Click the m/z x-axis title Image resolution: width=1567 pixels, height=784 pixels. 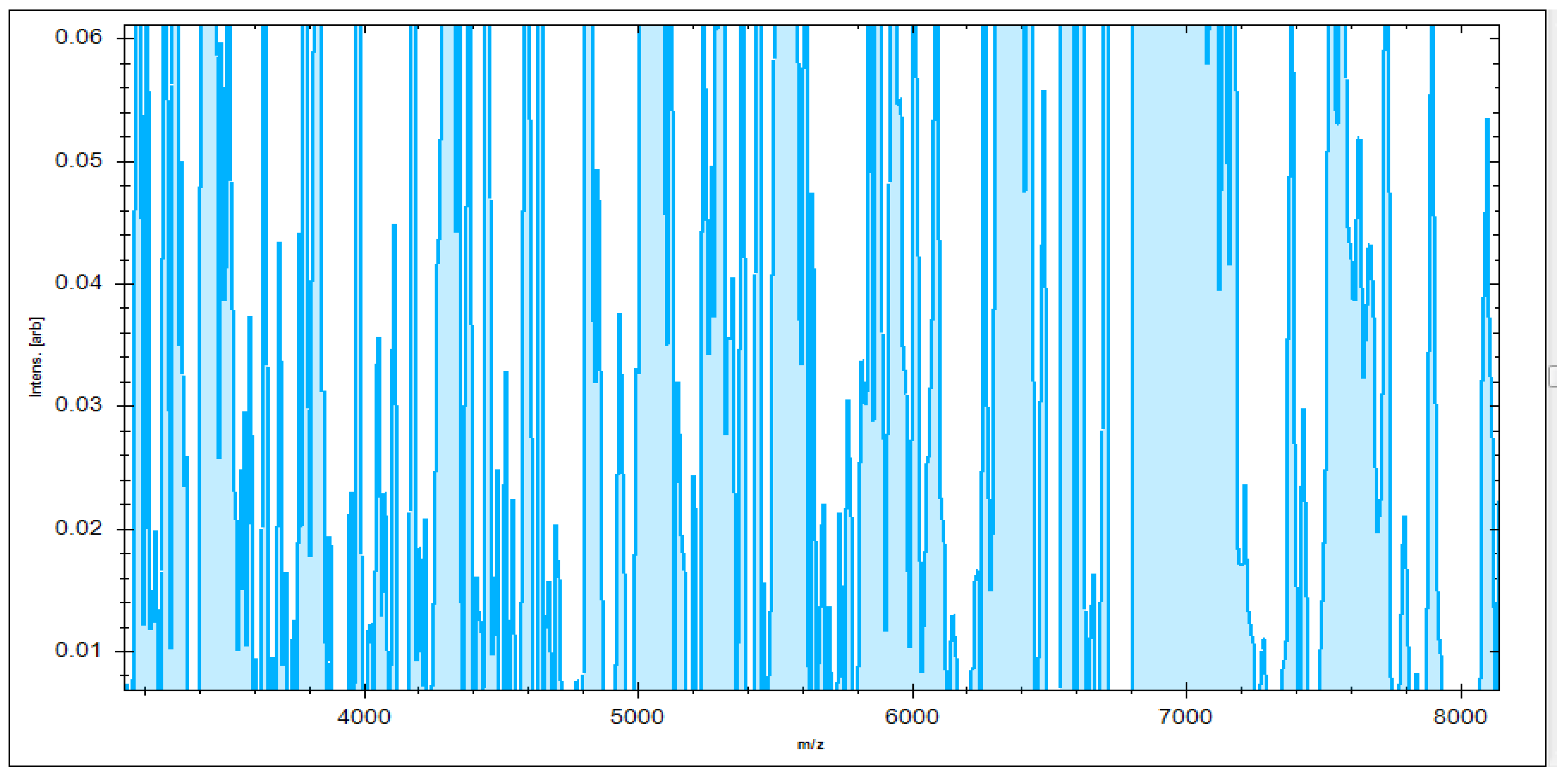coord(810,744)
